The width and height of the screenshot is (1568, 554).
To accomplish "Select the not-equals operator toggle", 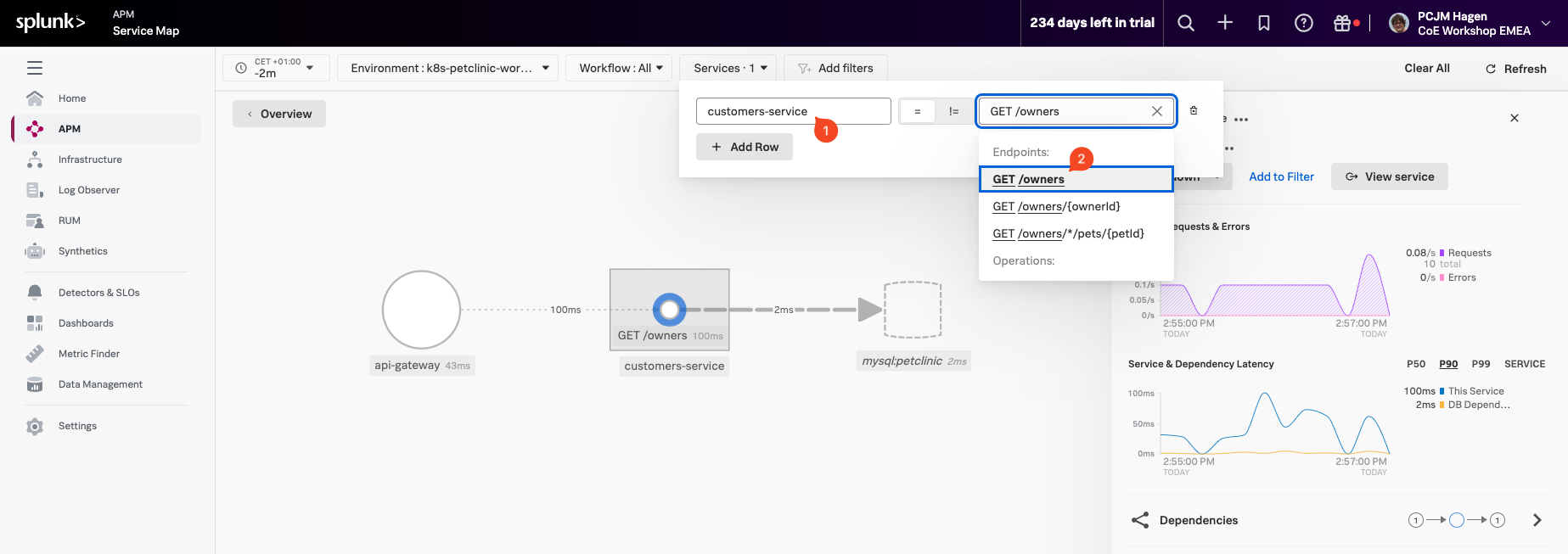I will (x=953, y=111).
